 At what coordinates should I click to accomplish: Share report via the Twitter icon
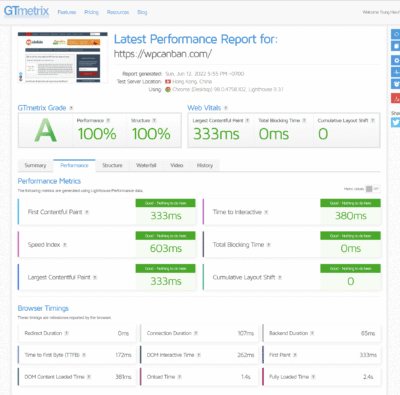pyautogui.click(x=396, y=122)
